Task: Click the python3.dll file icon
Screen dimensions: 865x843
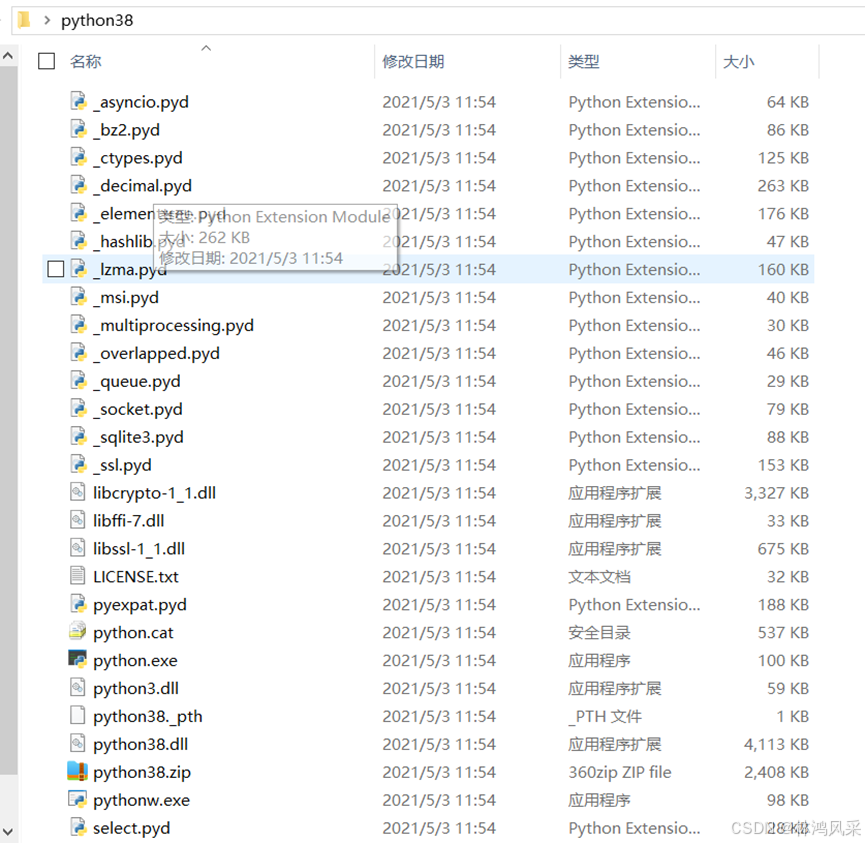Action: 78,688
